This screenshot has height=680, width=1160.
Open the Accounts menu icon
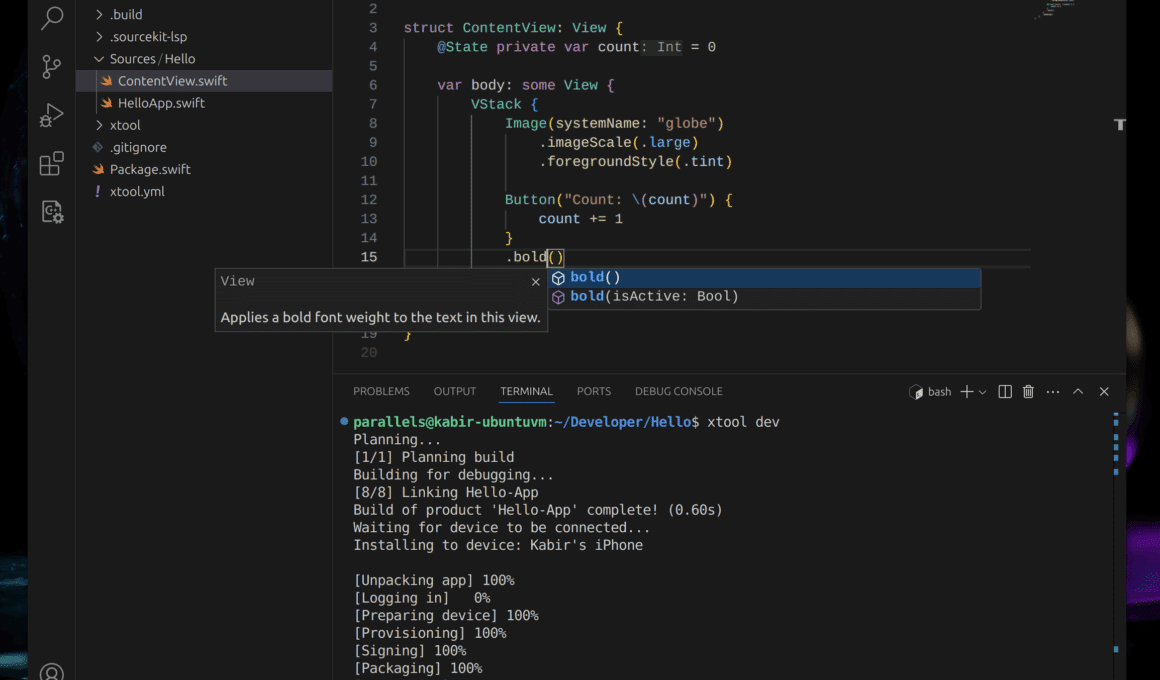pos(52,672)
